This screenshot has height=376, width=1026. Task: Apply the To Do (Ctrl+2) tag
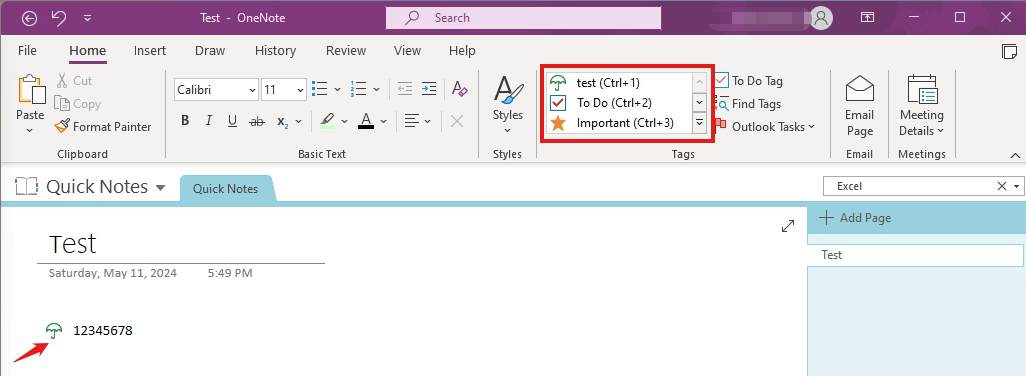point(619,103)
